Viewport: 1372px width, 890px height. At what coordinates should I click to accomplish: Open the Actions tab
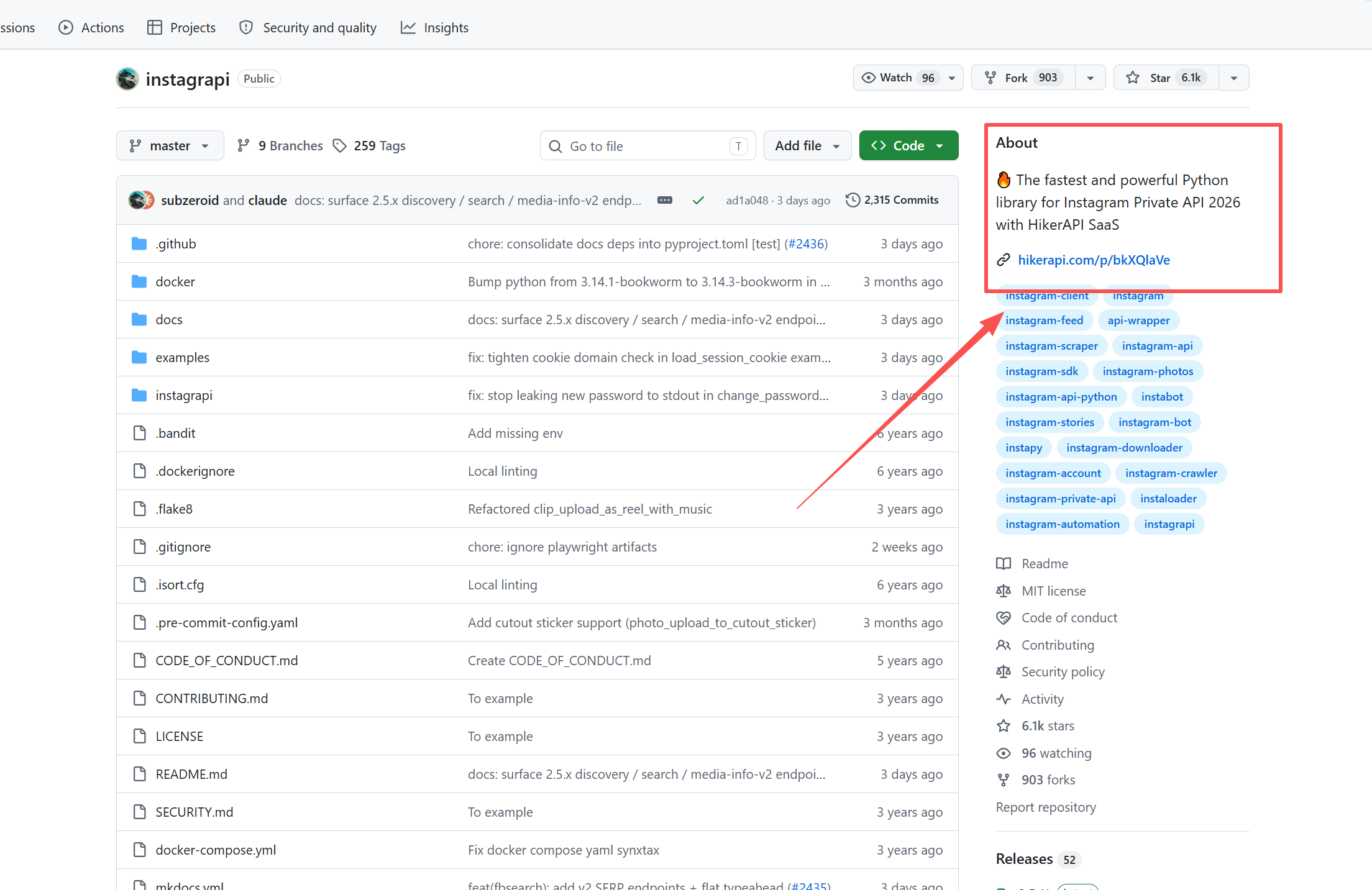91,27
